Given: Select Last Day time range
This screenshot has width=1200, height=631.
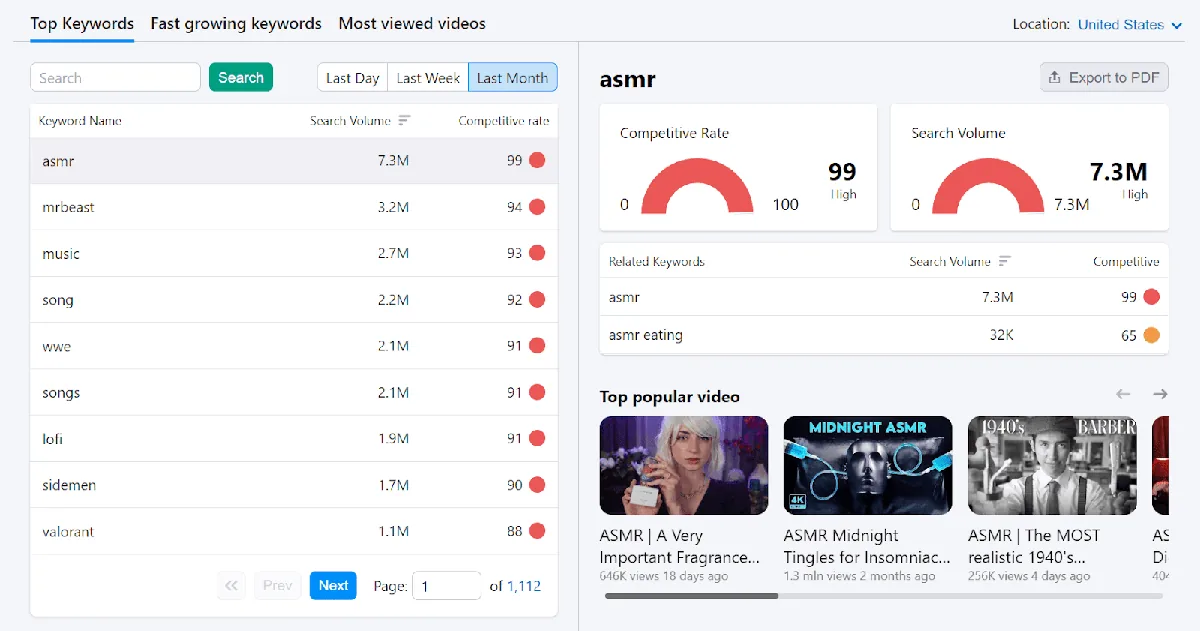Looking at the screenshot, I should 353,78.
